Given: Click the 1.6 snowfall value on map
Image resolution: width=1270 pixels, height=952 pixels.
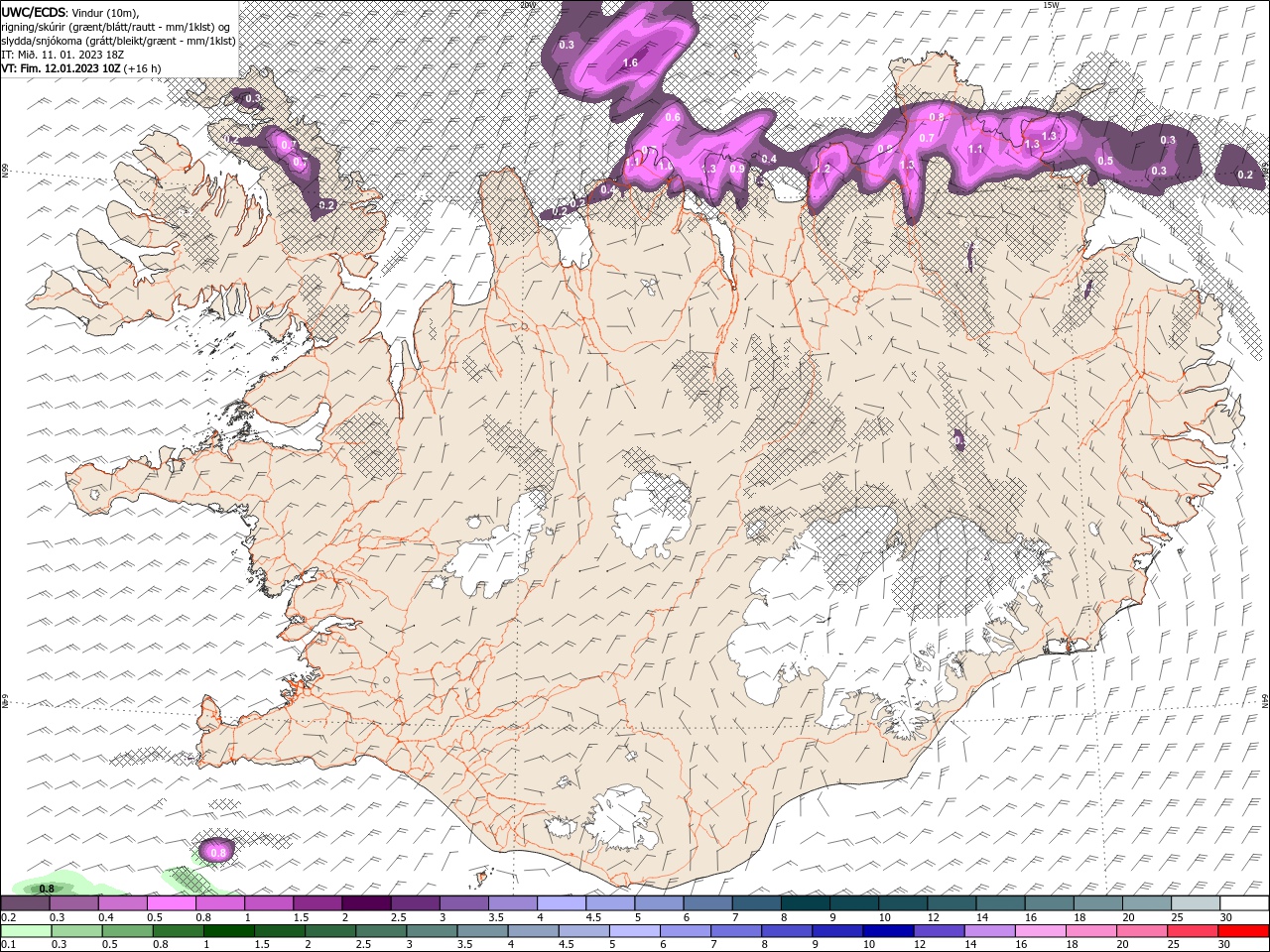Looking at the screenshot, I should (629, 62).
